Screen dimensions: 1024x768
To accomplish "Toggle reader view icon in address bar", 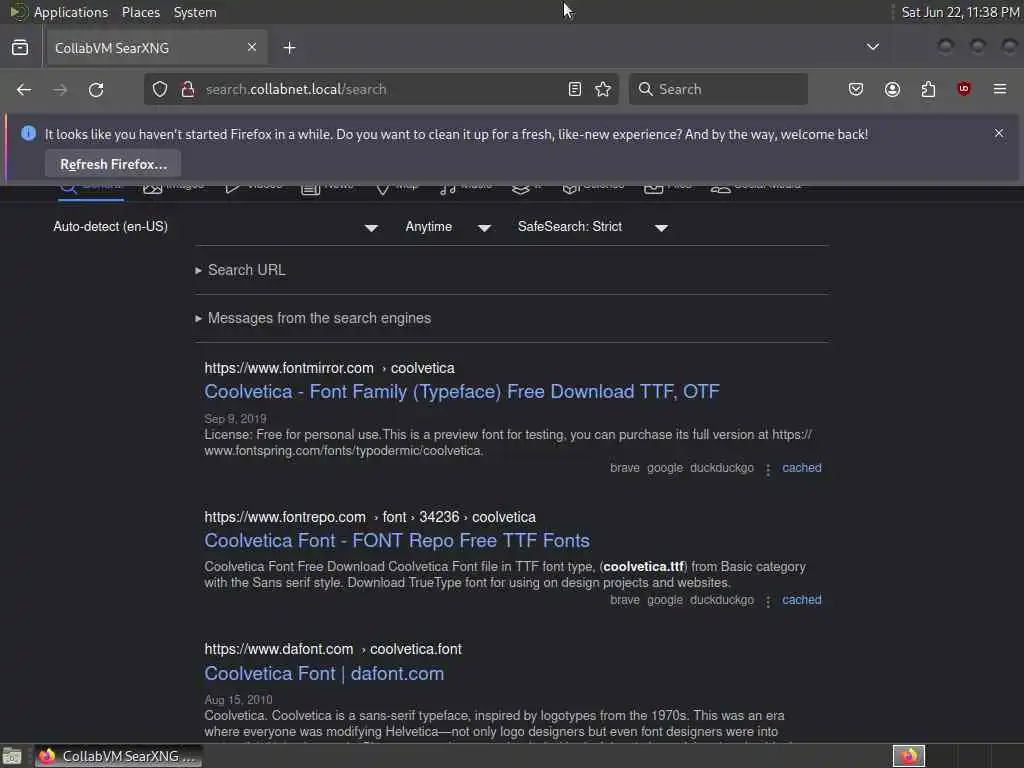I will click(x=575, y=89).
